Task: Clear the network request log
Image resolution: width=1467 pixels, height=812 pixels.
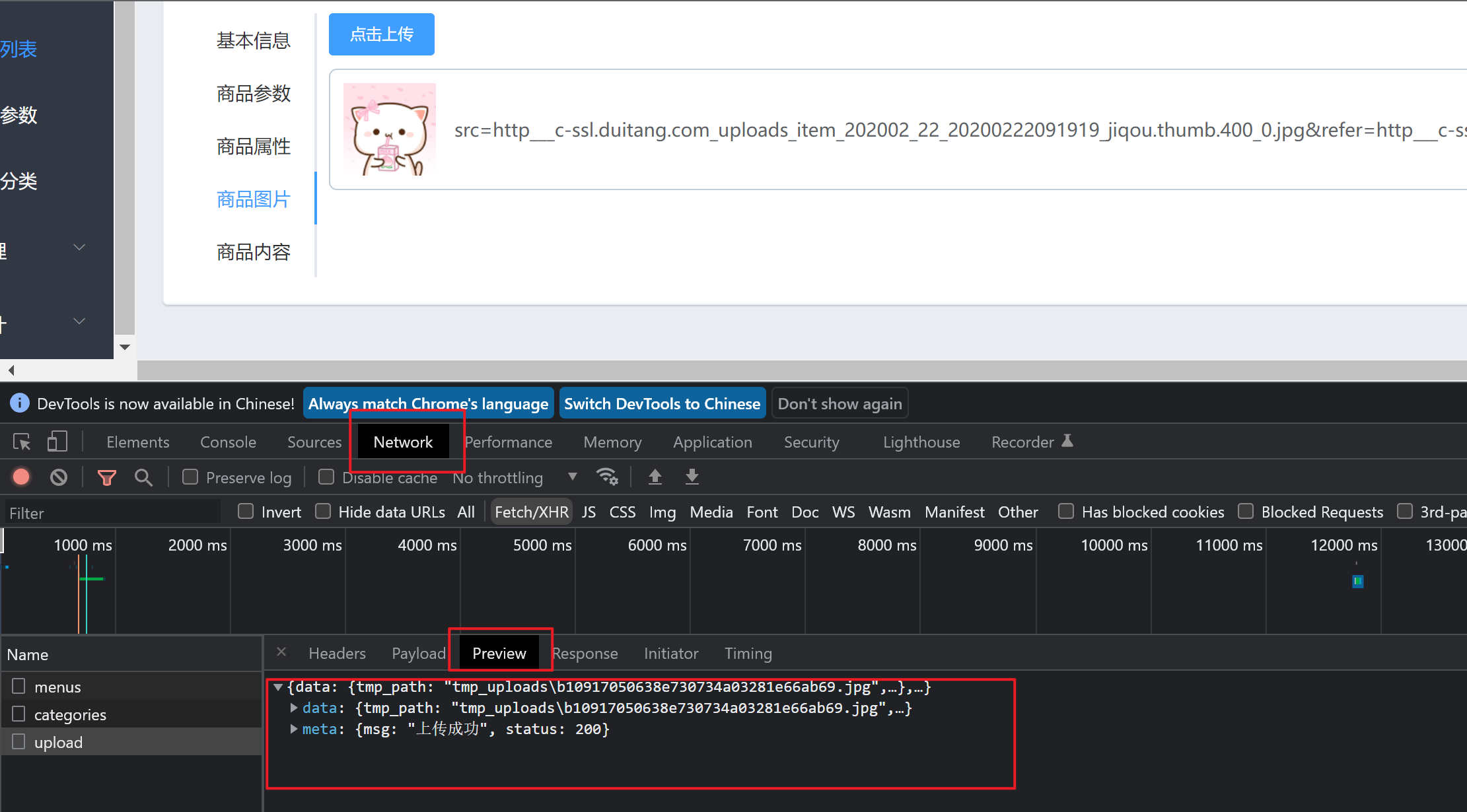Action: [58, 477]
